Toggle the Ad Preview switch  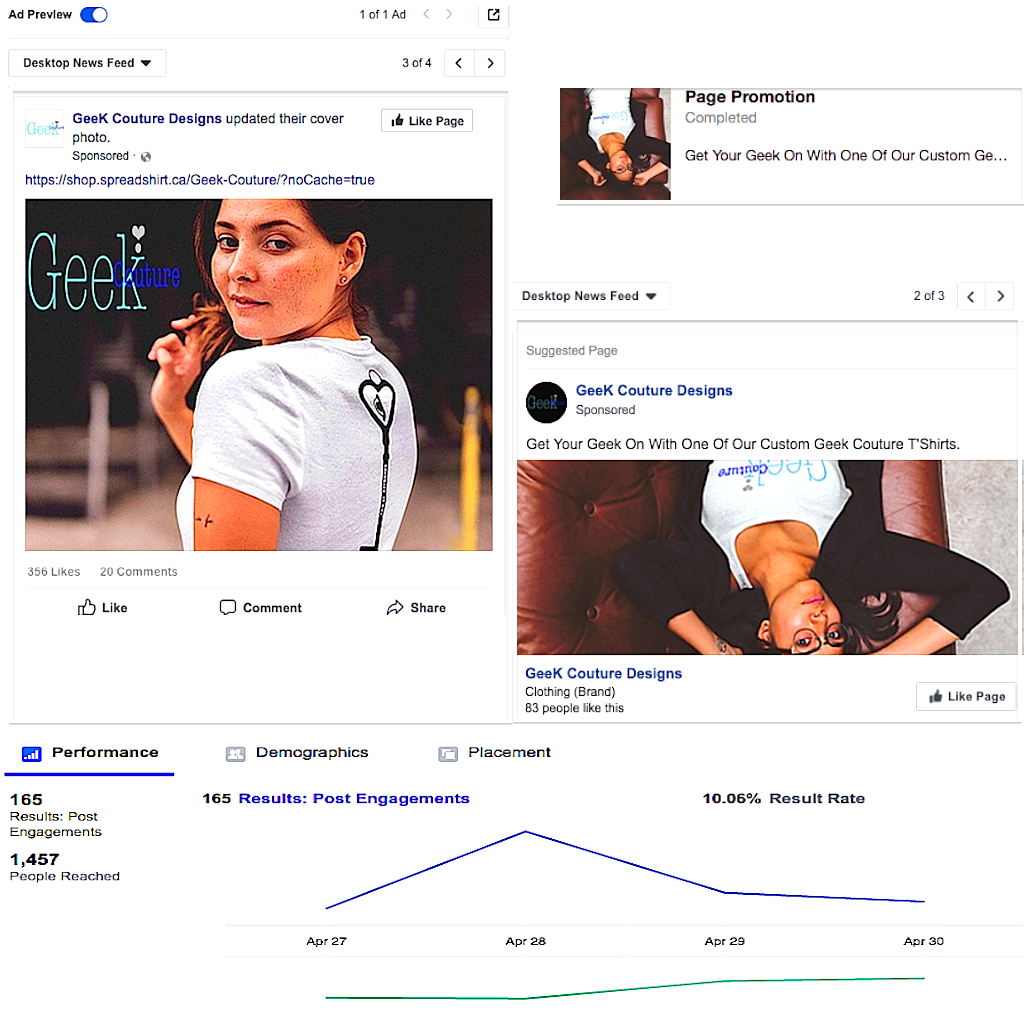pos(93,15)
